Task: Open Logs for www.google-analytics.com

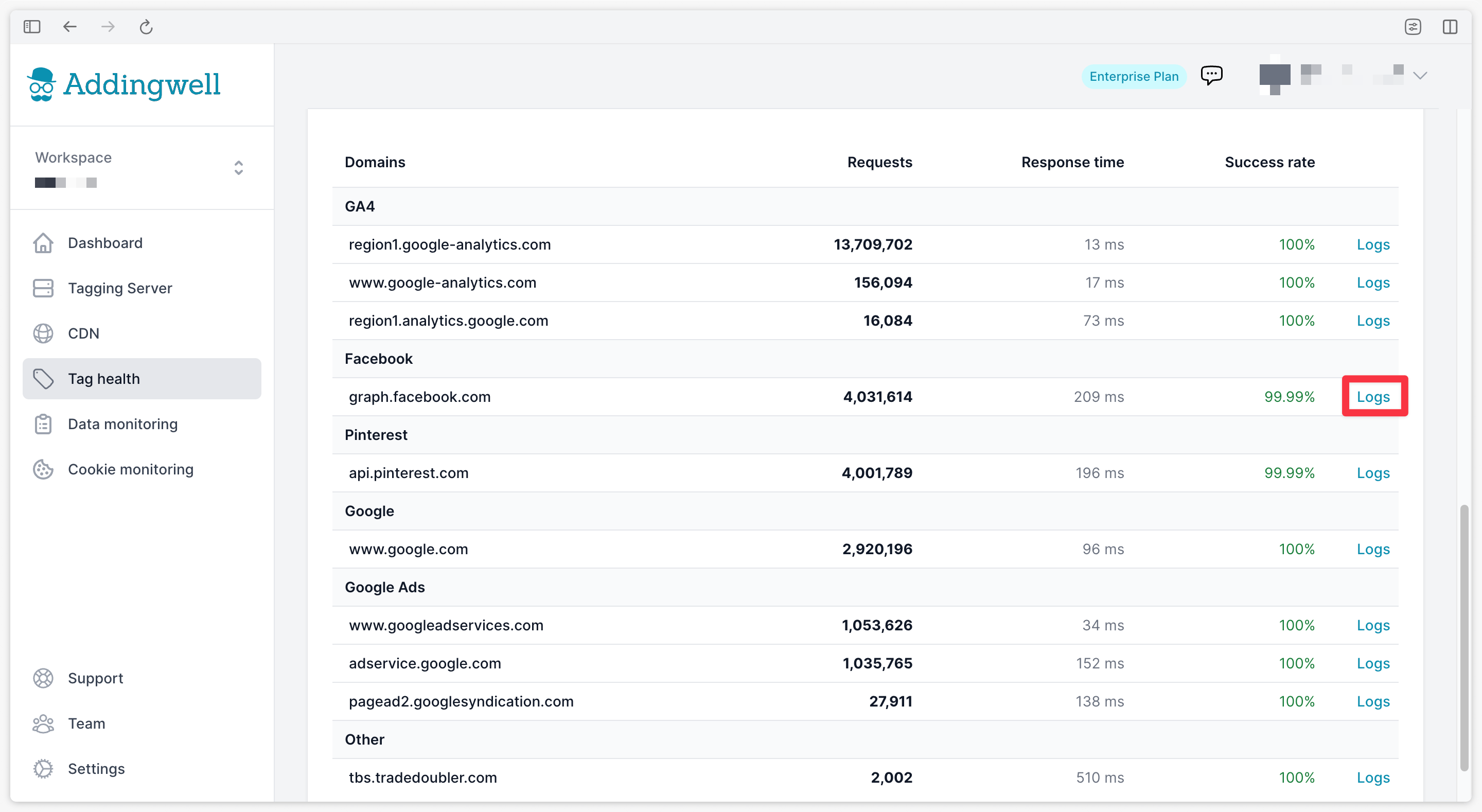Action: point(1373,283)
